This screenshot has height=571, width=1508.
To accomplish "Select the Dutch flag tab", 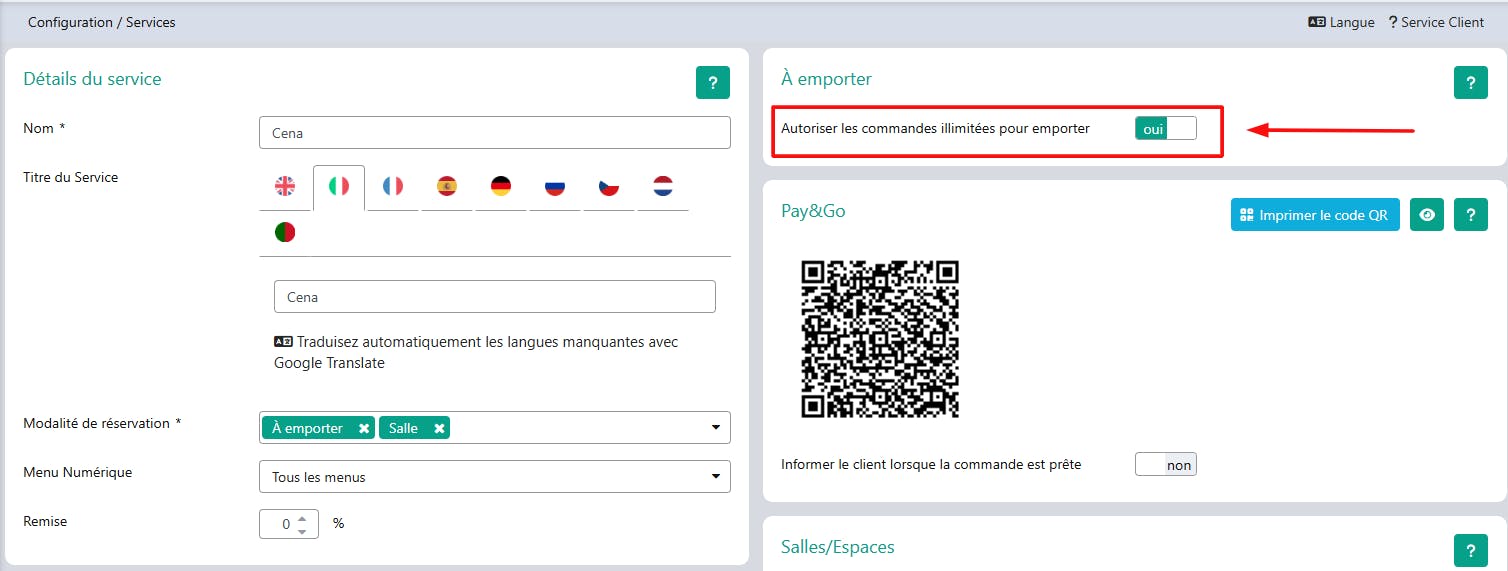I will pyautogui.click(x=663, y=186).
